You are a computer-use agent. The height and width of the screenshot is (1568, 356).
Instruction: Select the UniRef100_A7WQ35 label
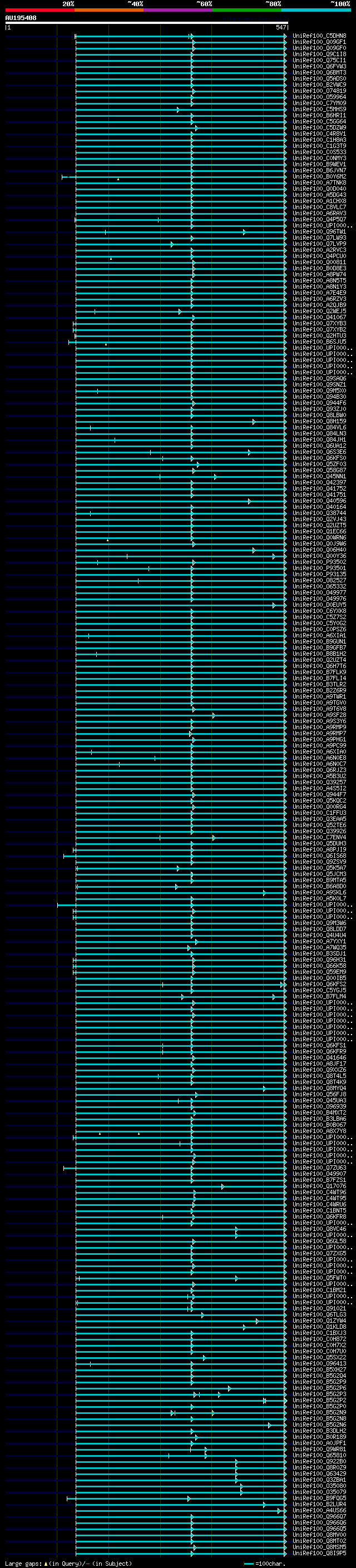coord(319,948)
